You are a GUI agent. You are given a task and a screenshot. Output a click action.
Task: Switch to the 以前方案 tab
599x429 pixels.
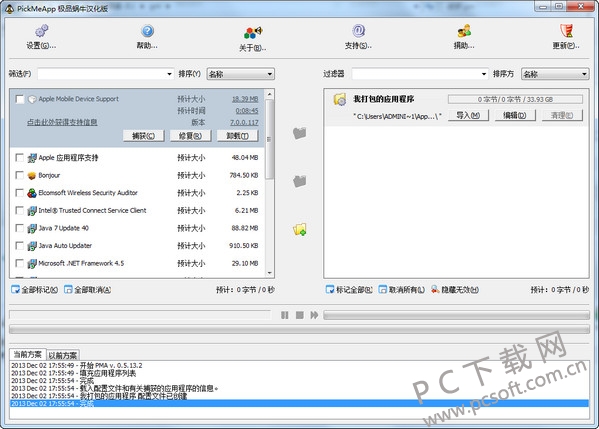63,355
